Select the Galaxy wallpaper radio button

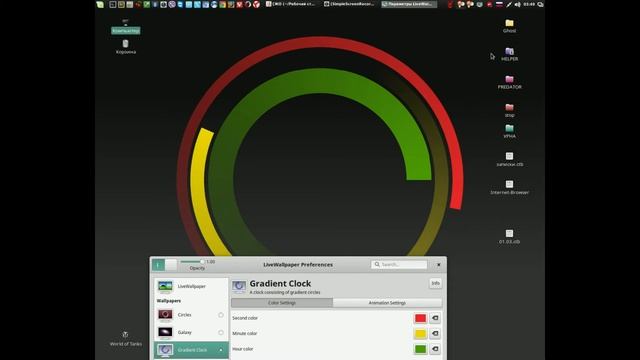tap(221, 333)
